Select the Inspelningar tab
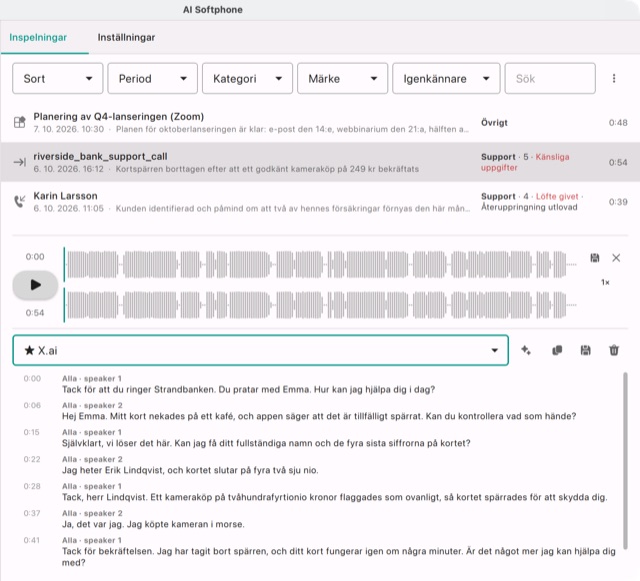The height and width of the screenshot is (581, 640). (x=38, y=38)
